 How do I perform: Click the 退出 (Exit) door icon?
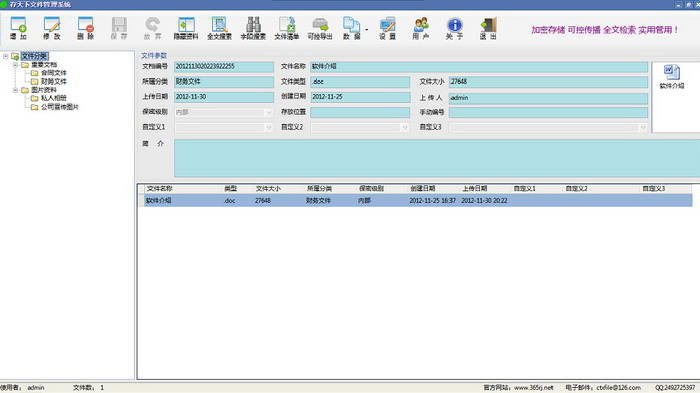(488, 28)
